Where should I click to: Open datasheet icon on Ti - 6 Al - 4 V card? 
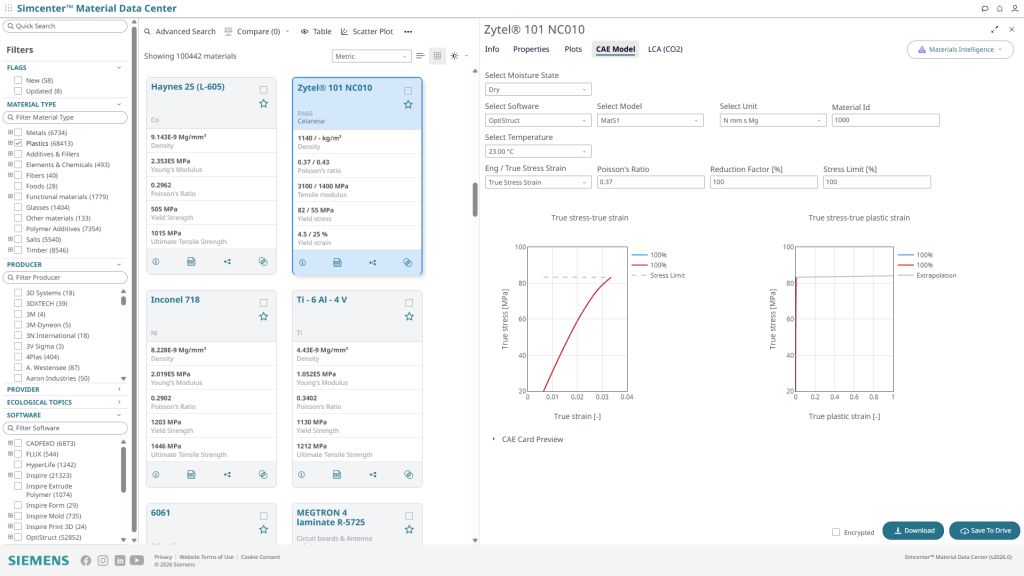click(x=336, y=475)
